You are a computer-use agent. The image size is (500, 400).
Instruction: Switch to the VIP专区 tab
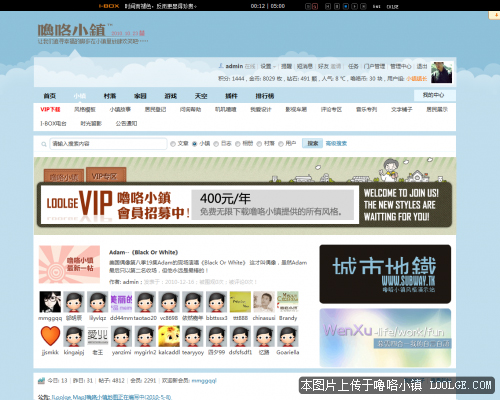(x=106, y=175)
